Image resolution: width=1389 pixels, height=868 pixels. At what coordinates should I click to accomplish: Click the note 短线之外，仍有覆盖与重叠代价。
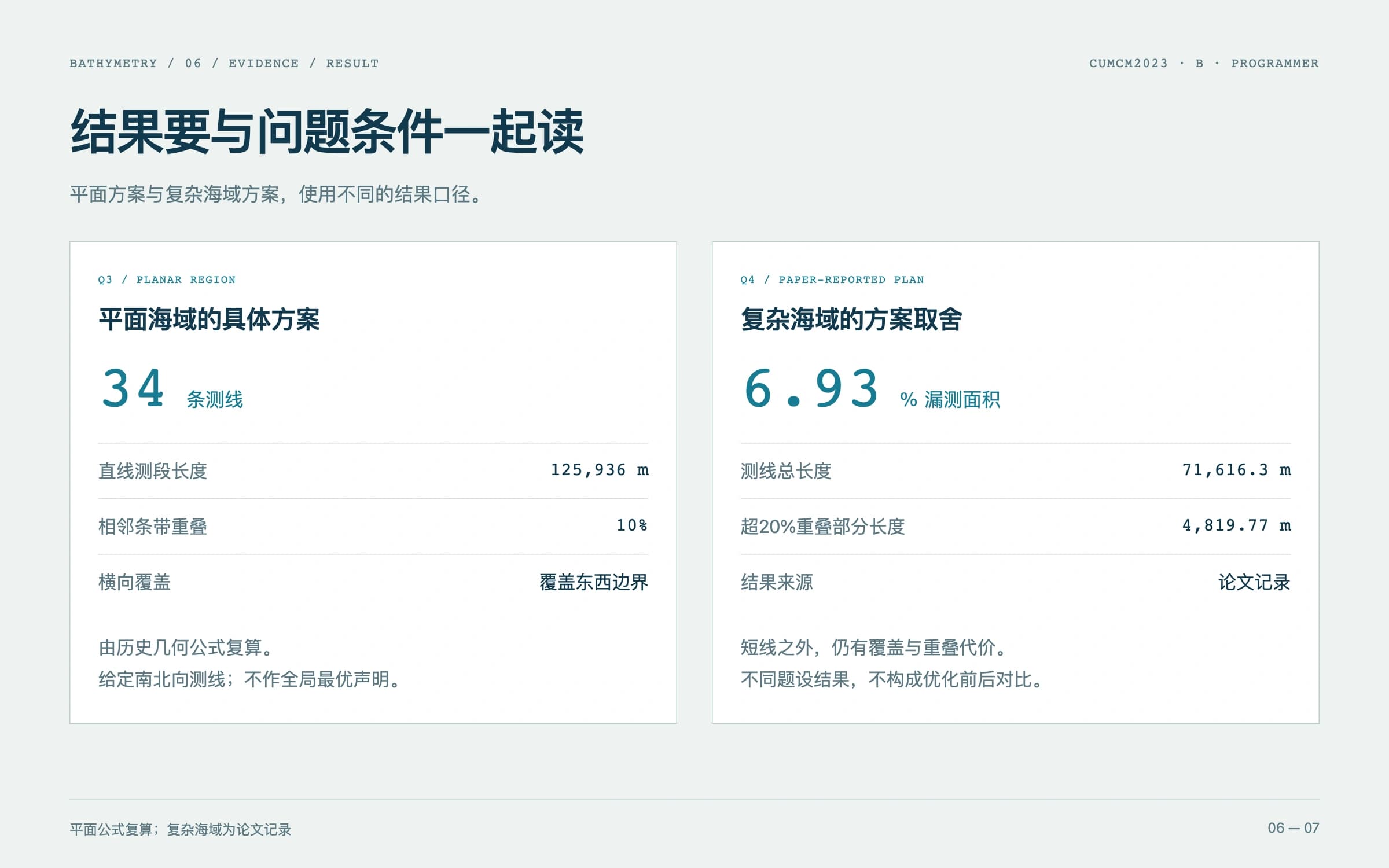pos(874,648)
